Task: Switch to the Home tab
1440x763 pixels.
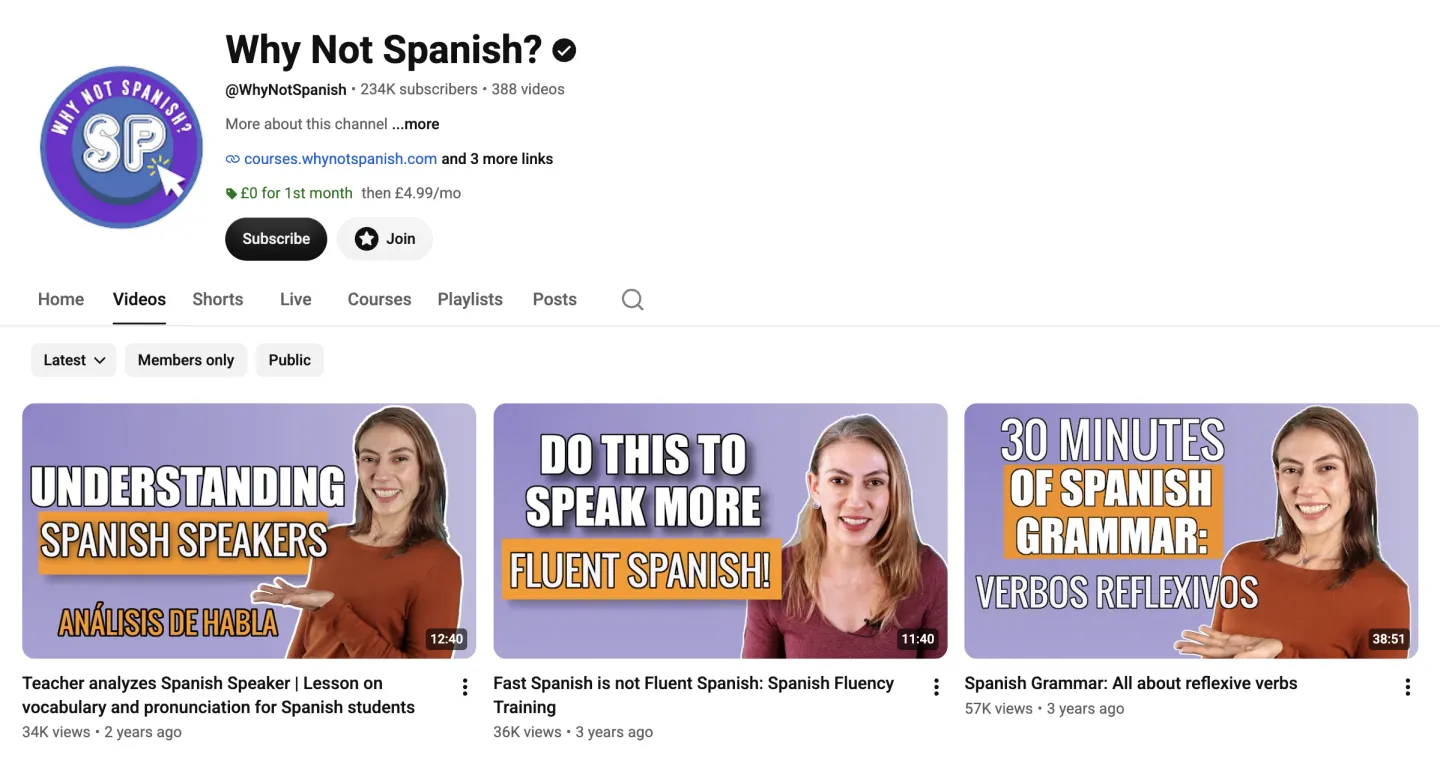Action: click(61, 299)
